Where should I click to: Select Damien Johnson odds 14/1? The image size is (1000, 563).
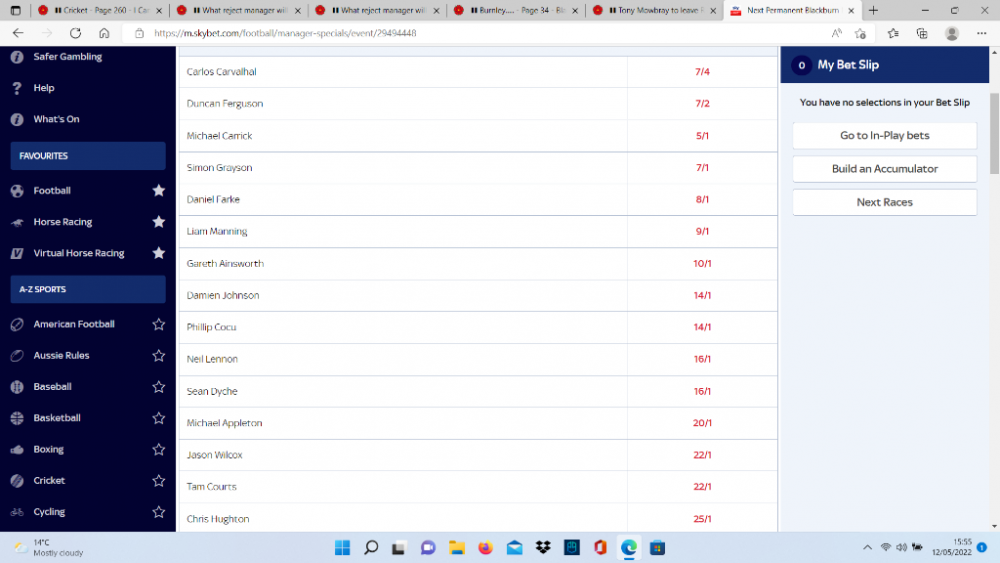coord(702,295)
